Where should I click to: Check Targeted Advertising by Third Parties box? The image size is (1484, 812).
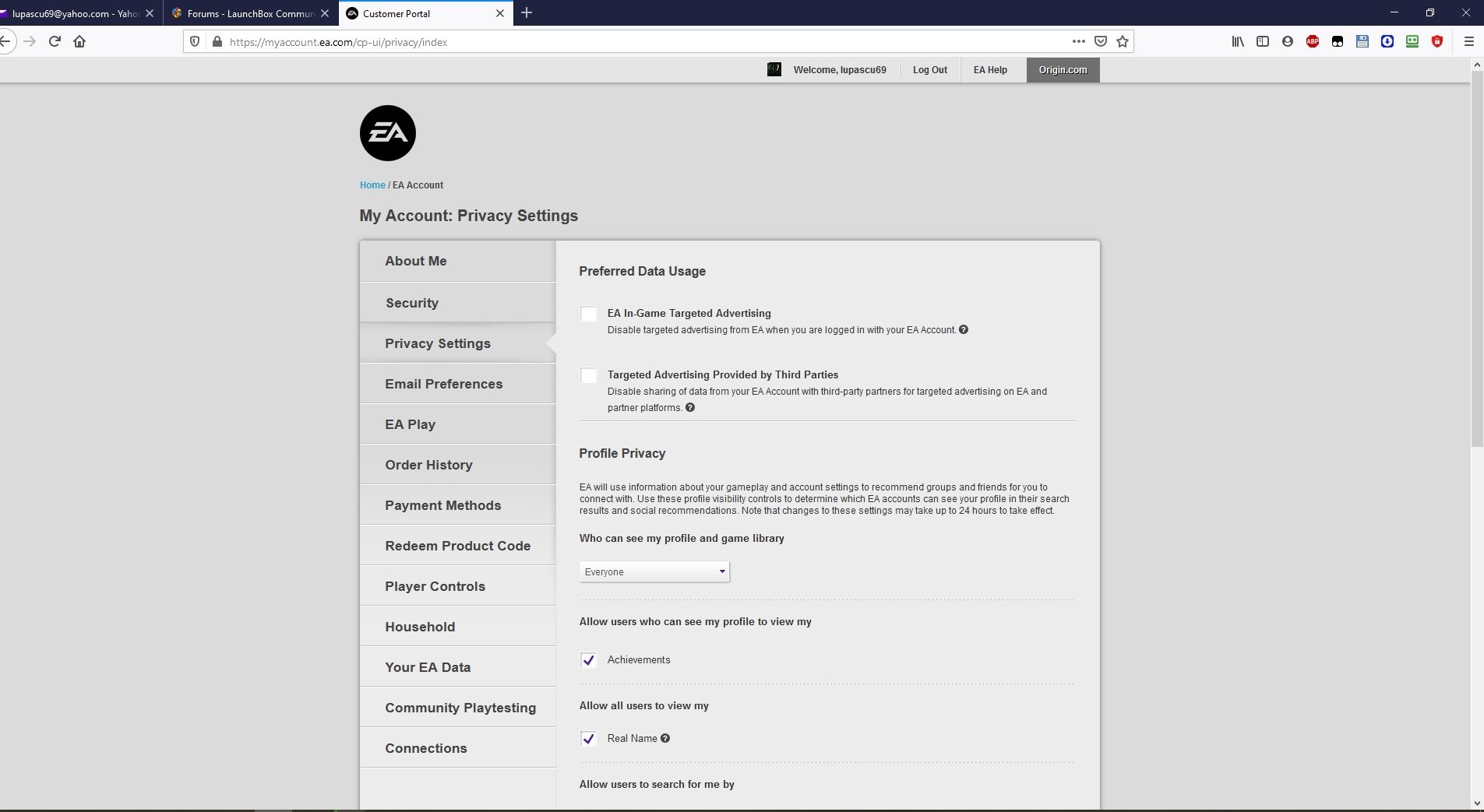[x=589, y=375]
